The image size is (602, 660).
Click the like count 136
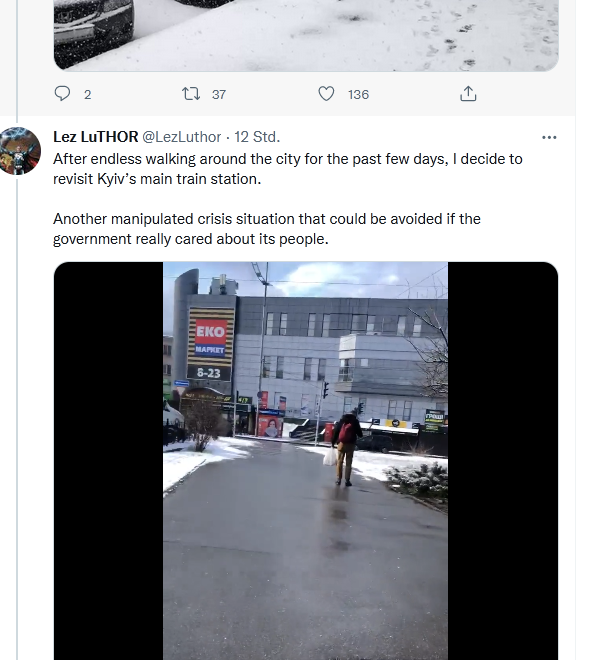click(358, 95)
